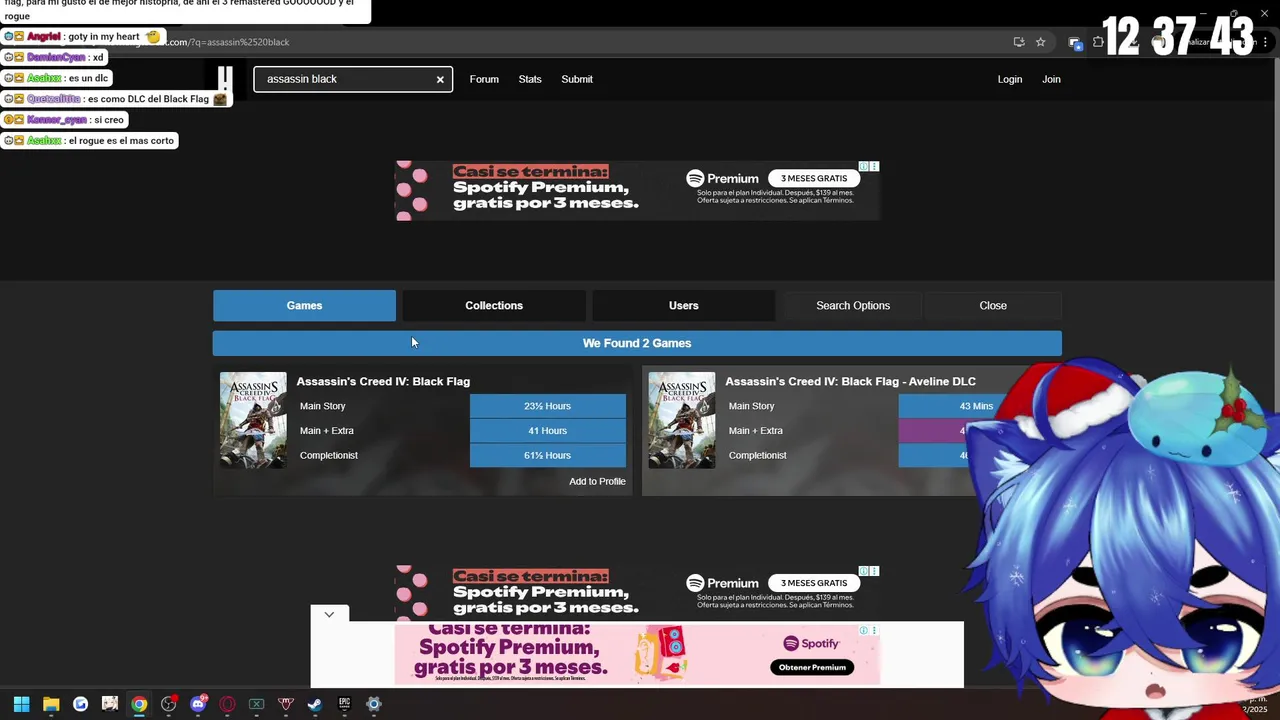The image size is (1280, 720).
Task: Click the Black Flag game cover thumbnail
Action: 253,420
